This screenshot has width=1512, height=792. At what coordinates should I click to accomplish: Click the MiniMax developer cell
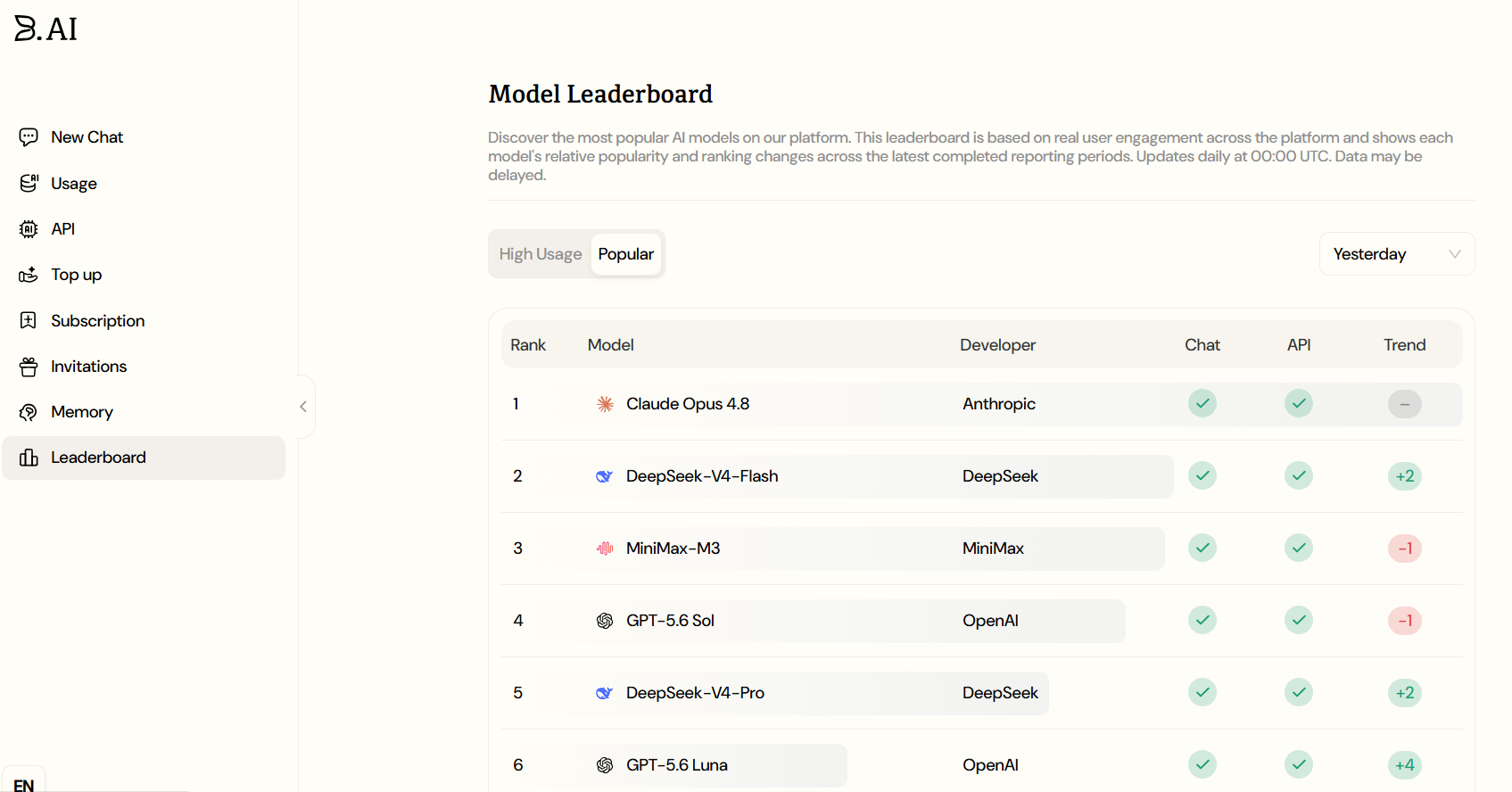993,549
